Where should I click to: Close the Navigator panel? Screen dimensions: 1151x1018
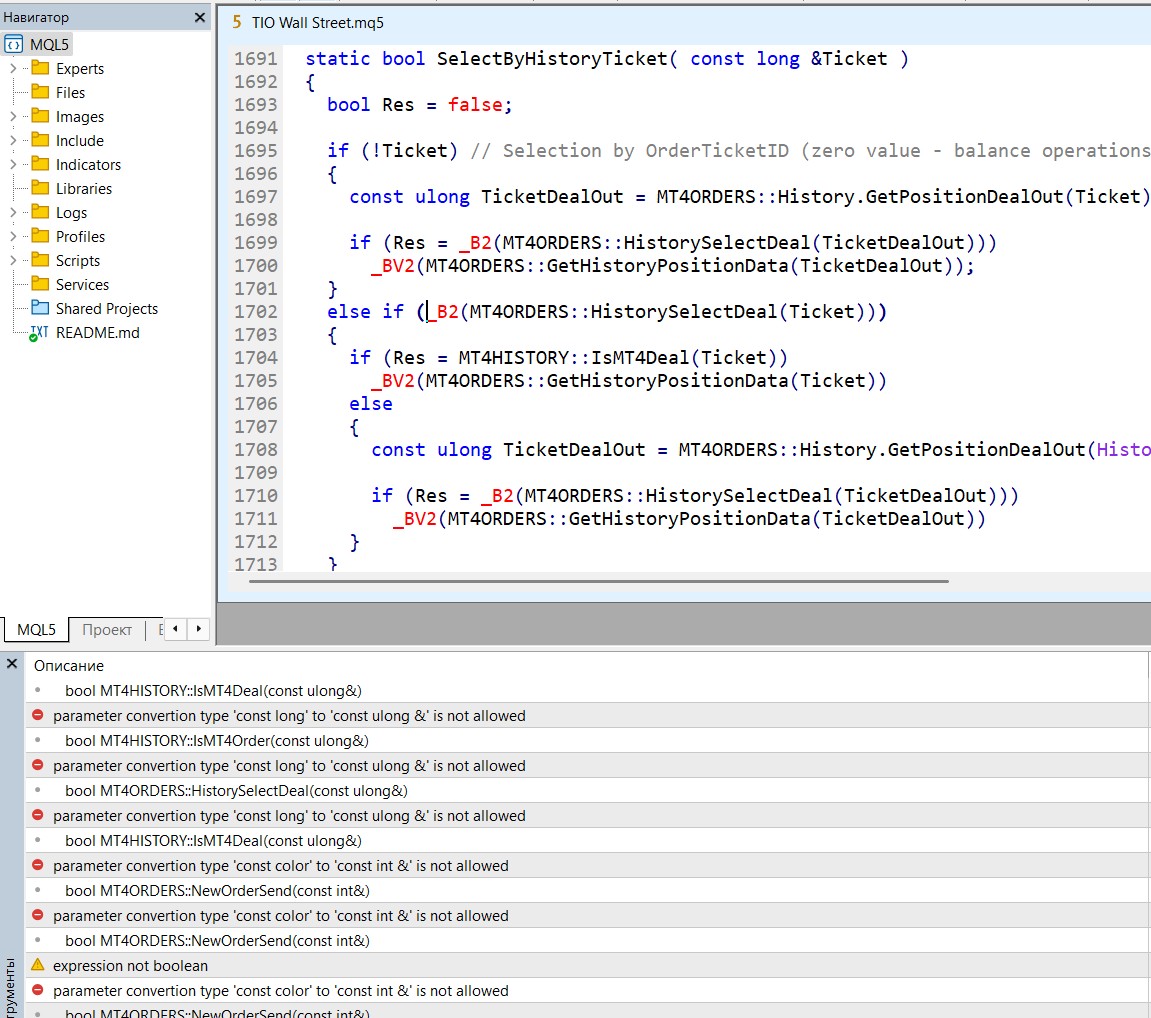pos(200,17)
